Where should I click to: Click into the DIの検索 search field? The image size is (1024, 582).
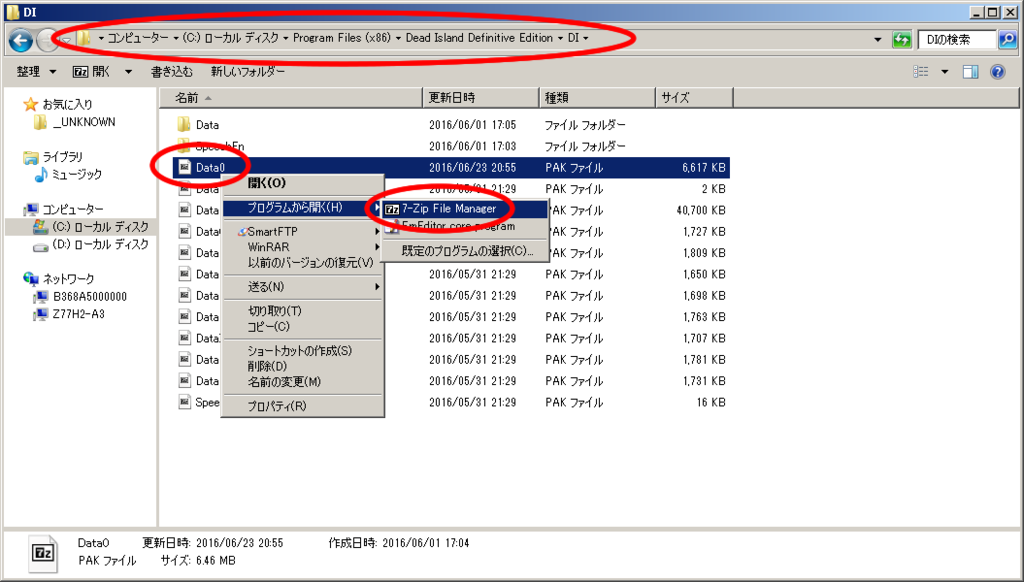(958, 40)
